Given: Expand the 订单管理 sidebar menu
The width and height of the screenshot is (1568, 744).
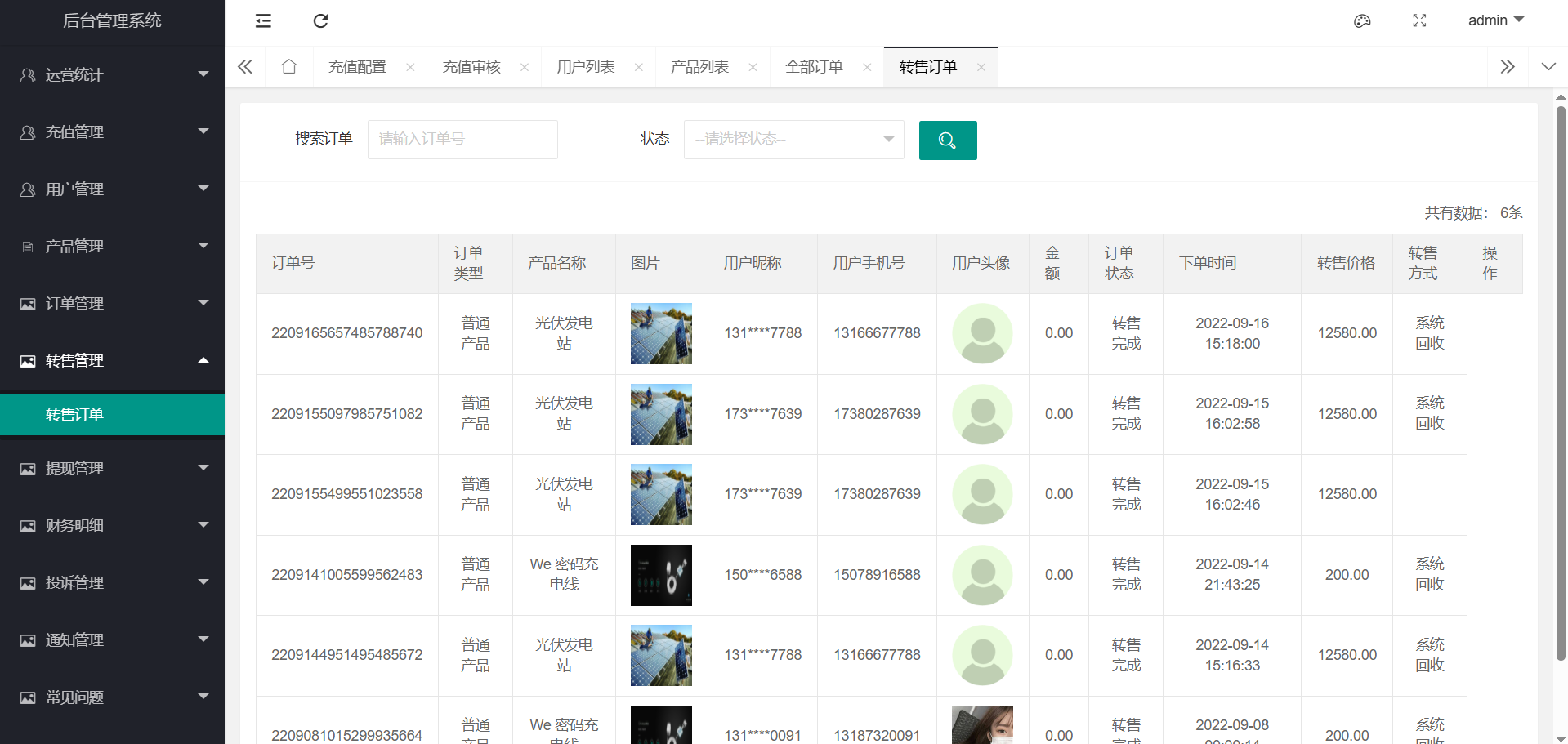Looking at the screenshot, I should tap(113, 304).
